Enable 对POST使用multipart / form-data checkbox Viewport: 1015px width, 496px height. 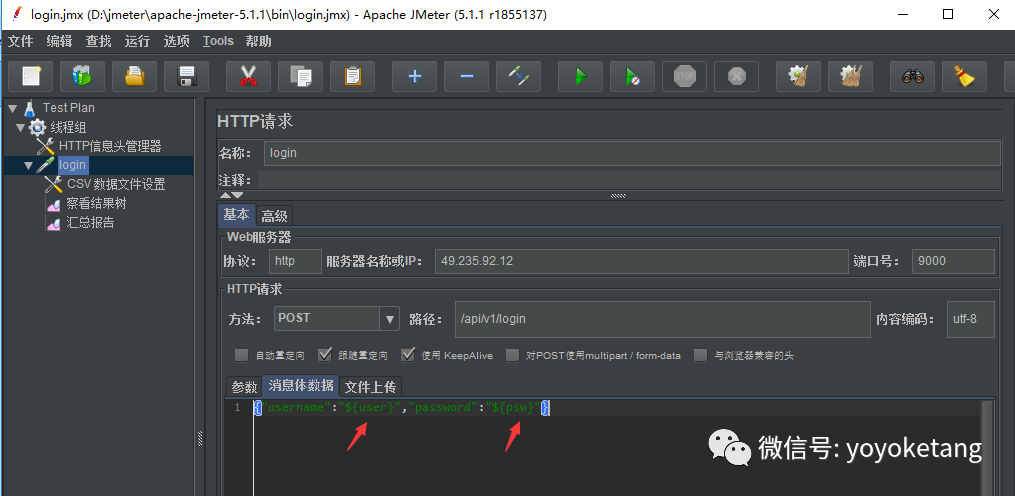coord(512,355)
